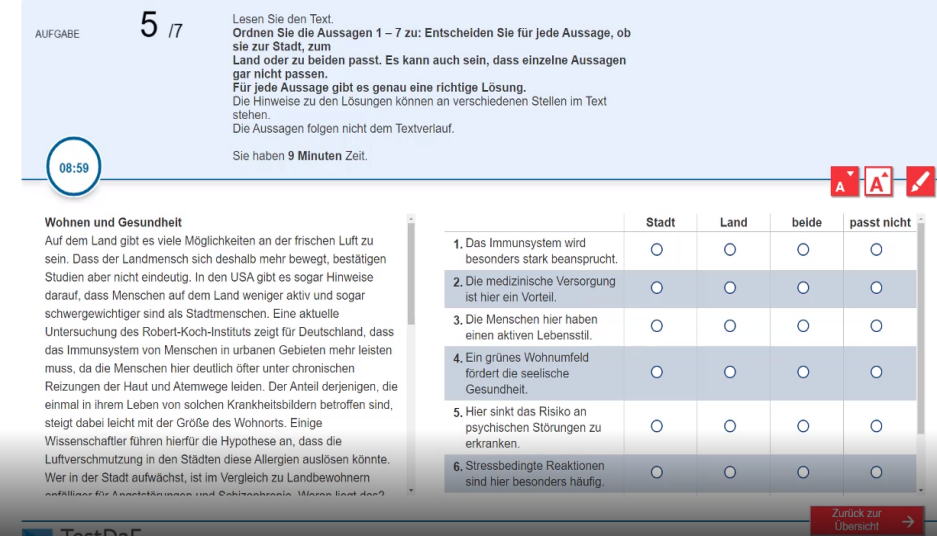
Task: Select Land for statement 1 Immunsystem
Action: [x=730, y=250]
